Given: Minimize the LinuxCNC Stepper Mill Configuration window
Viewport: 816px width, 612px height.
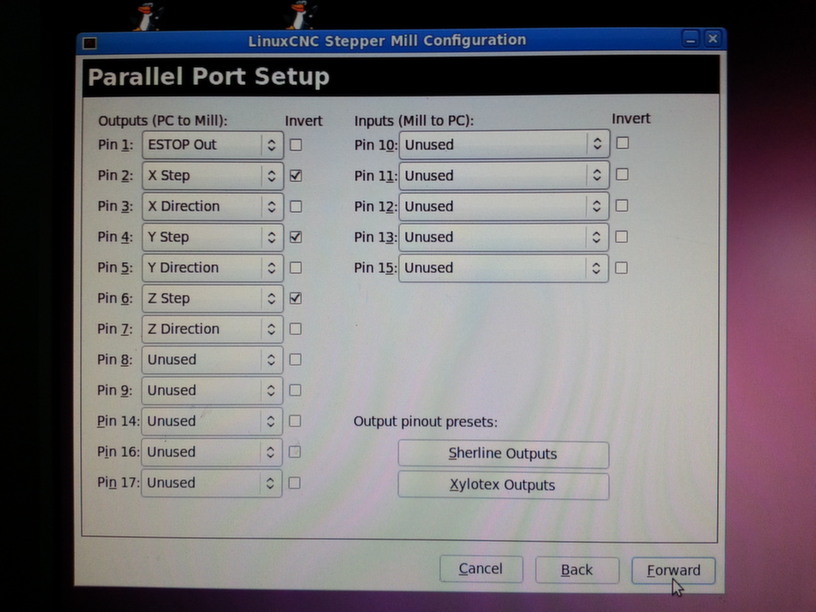Looking at the screenshot, I should click(691, 39).
